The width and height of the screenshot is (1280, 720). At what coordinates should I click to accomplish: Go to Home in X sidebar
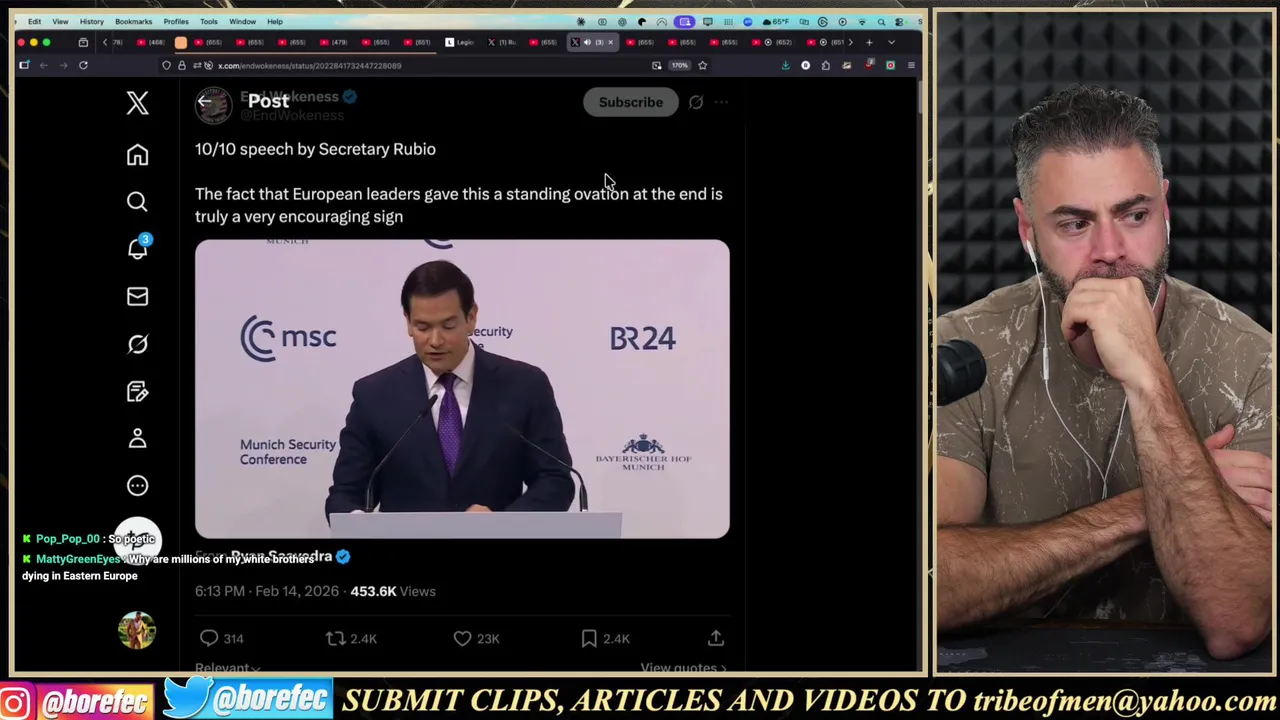tap(137, 155)
